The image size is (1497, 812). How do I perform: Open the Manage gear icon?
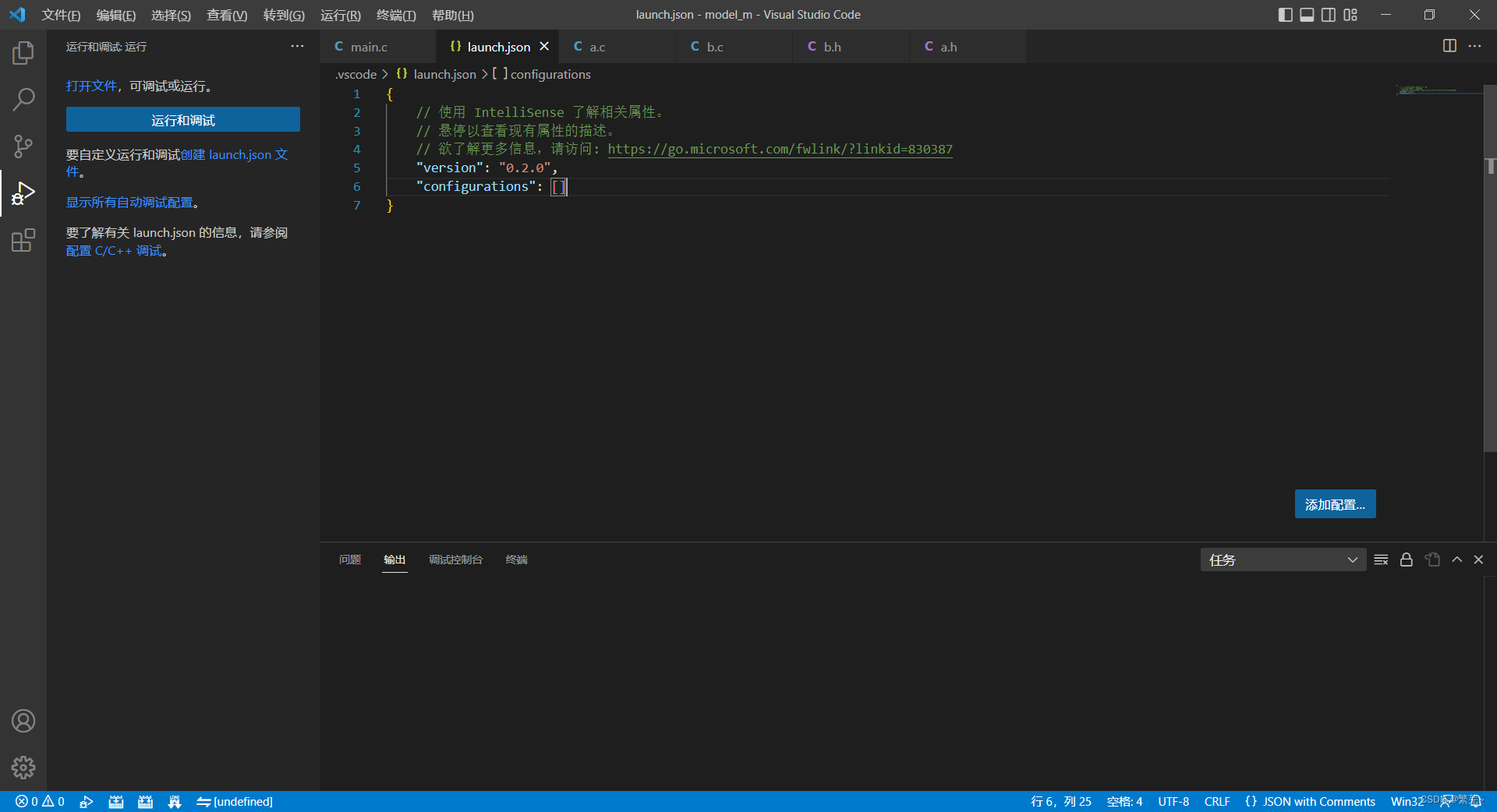(x=23, y=768)
